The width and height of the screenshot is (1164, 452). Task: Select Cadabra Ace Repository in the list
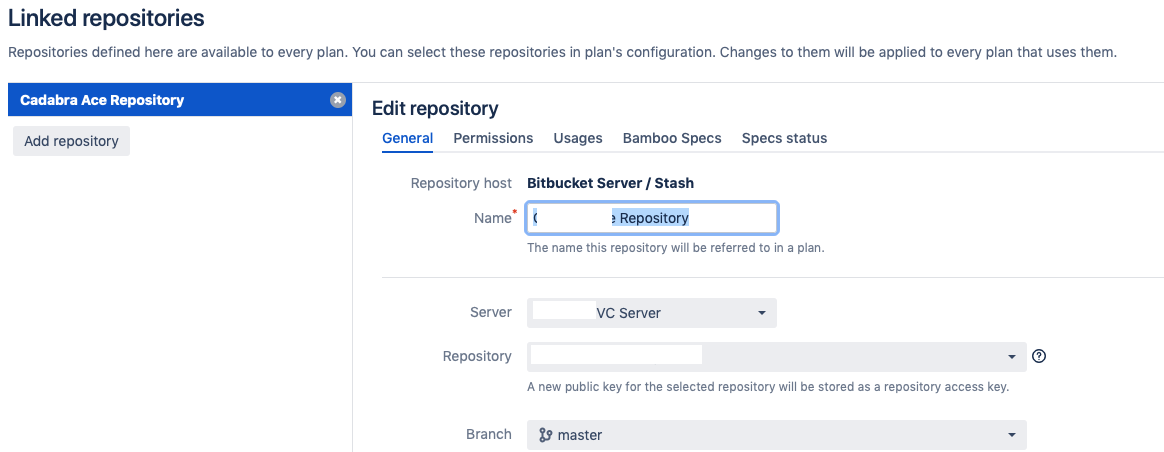pos(180,99)
